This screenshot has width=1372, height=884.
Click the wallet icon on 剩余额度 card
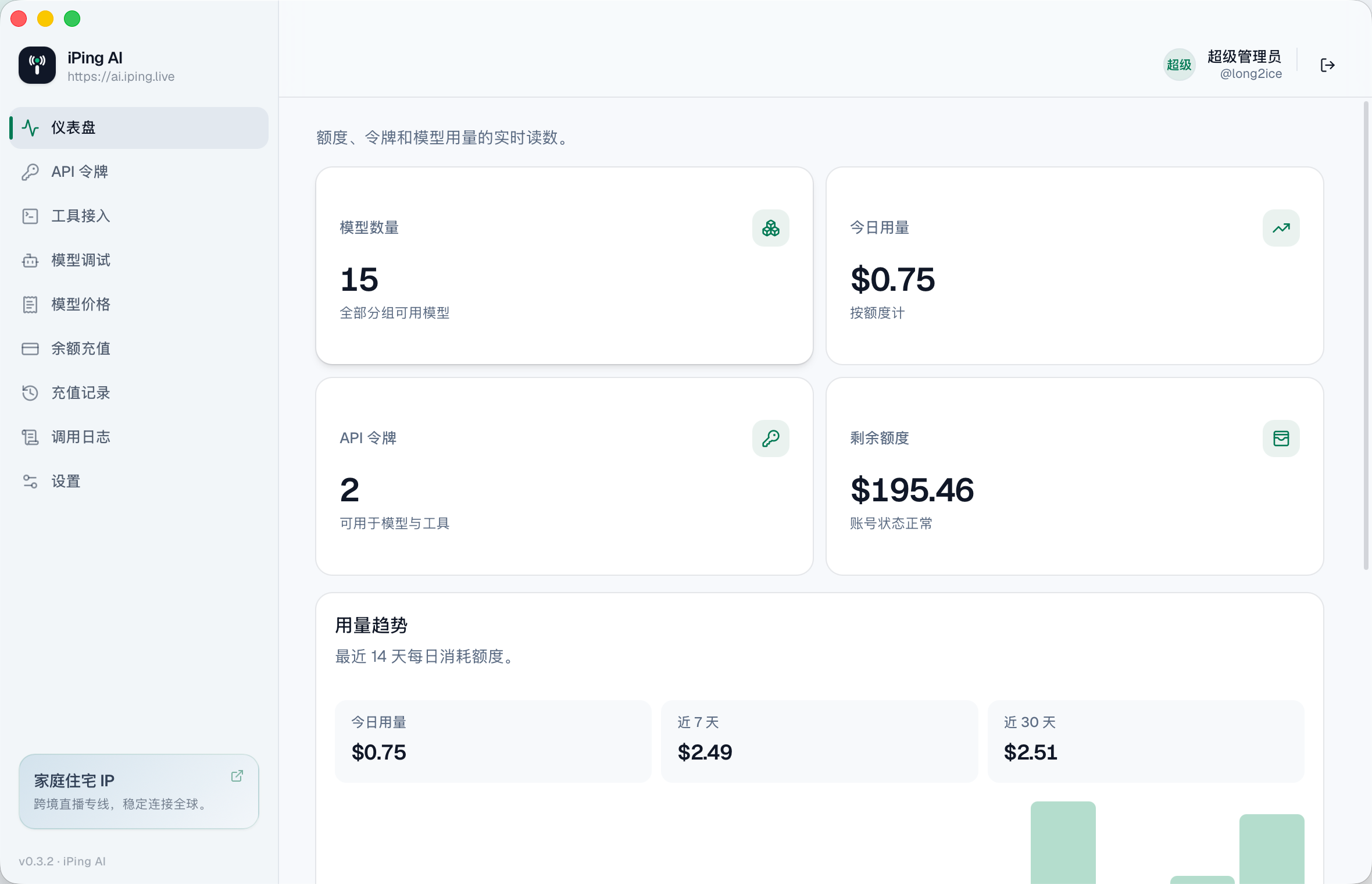click(x=1281, y=439)
